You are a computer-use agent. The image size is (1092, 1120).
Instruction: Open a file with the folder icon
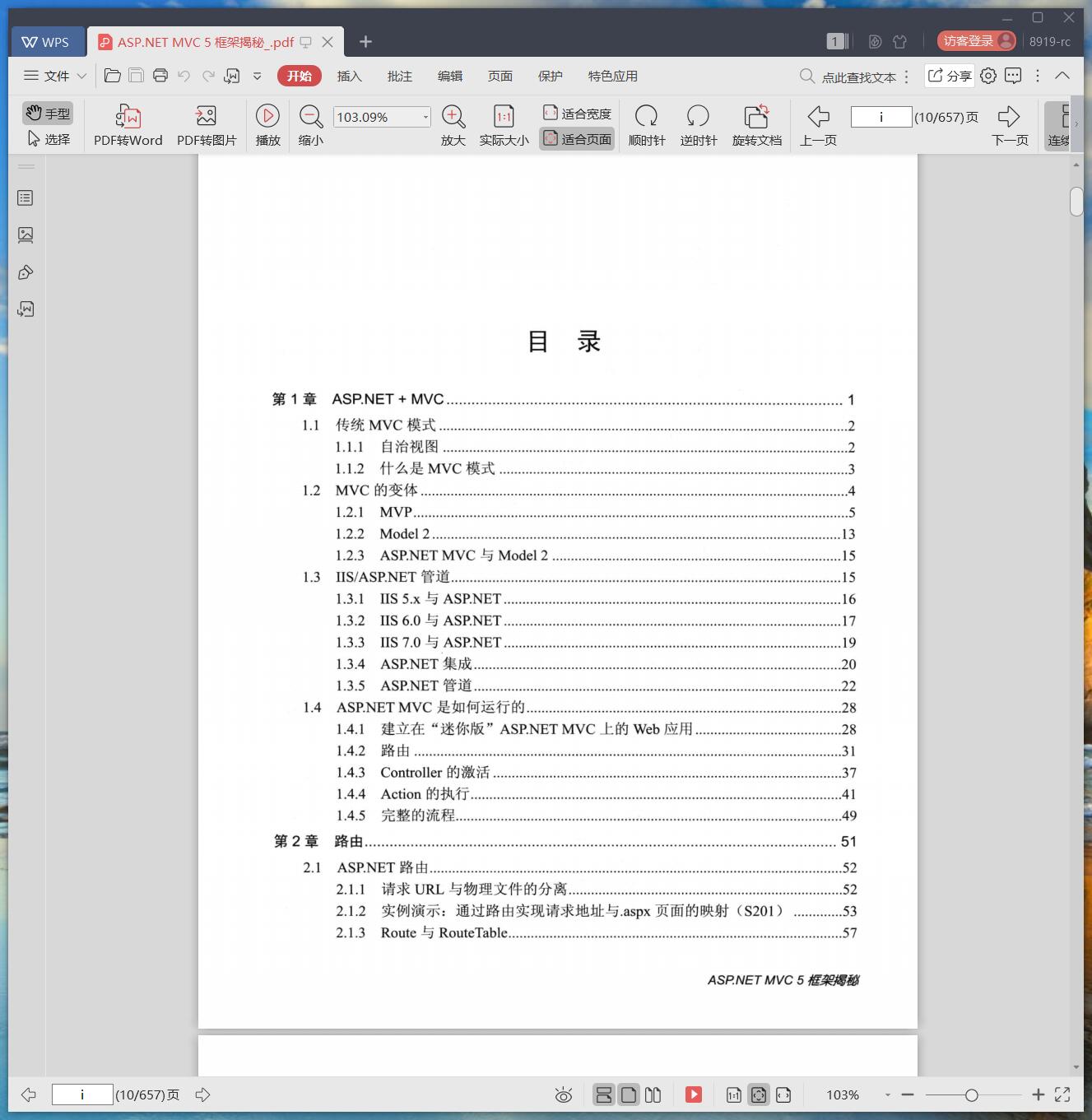tap(113, 76)
